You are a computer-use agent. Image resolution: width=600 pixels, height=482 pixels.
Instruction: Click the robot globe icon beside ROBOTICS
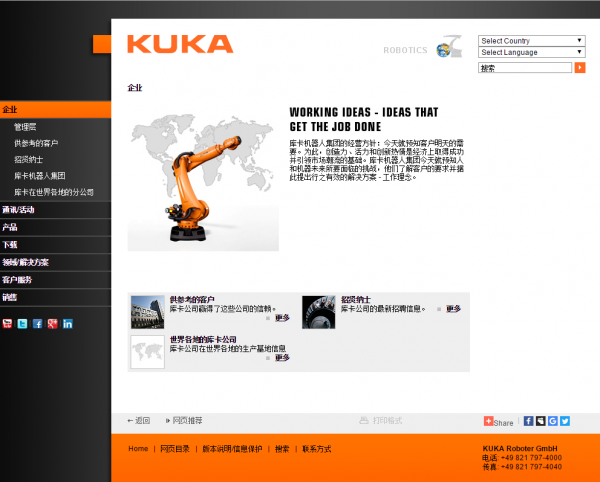(449, 46)
